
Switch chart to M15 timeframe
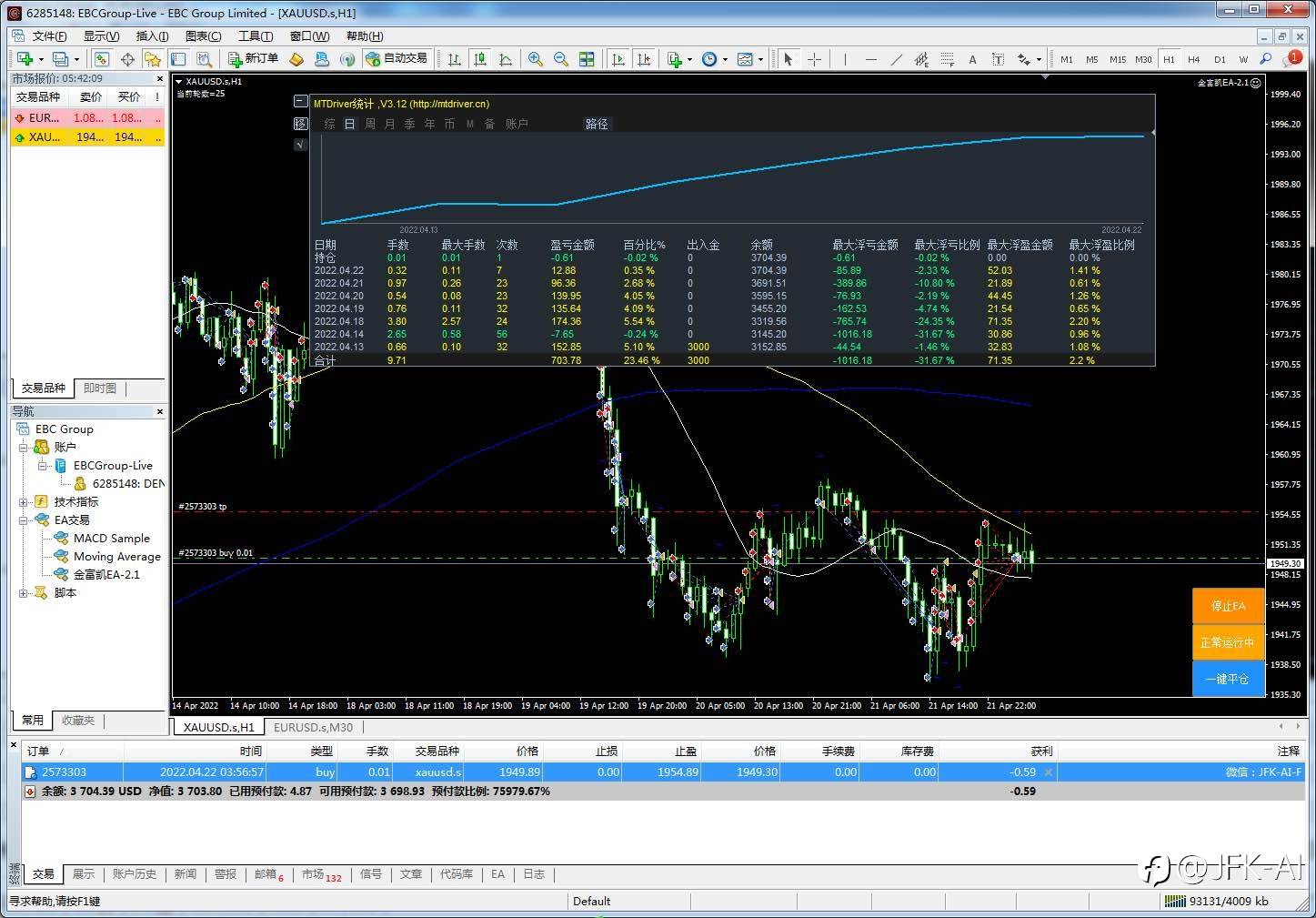[1118, 59]
